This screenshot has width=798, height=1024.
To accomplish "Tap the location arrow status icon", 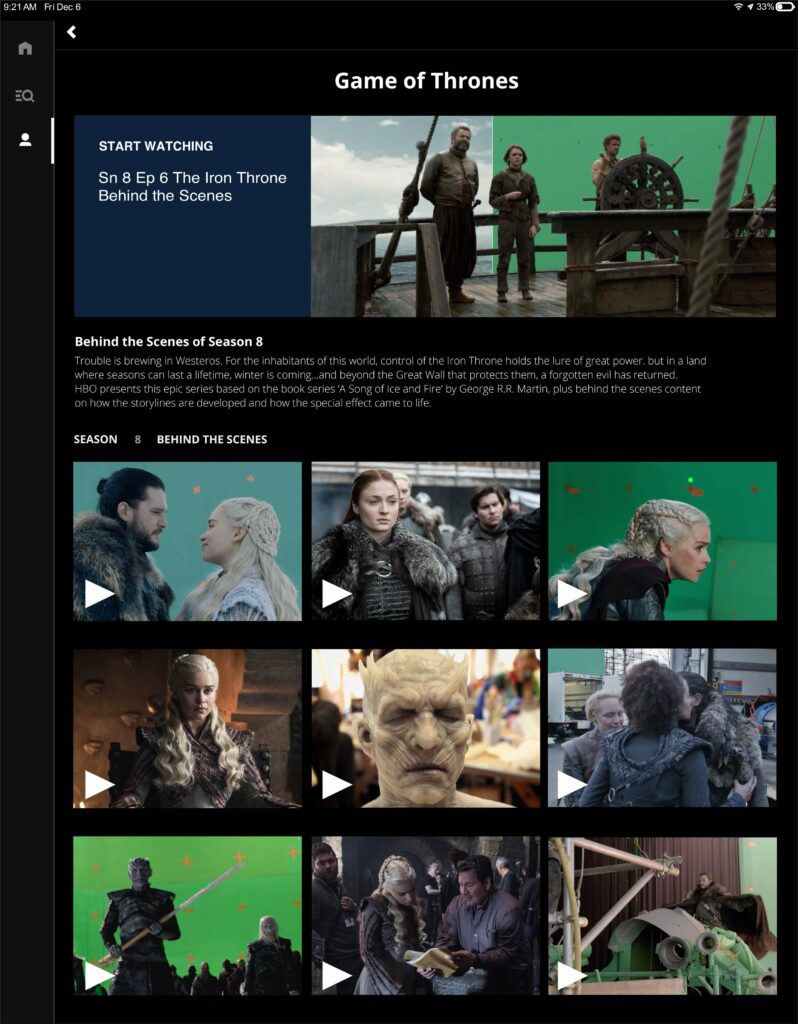I will point(750,7).
